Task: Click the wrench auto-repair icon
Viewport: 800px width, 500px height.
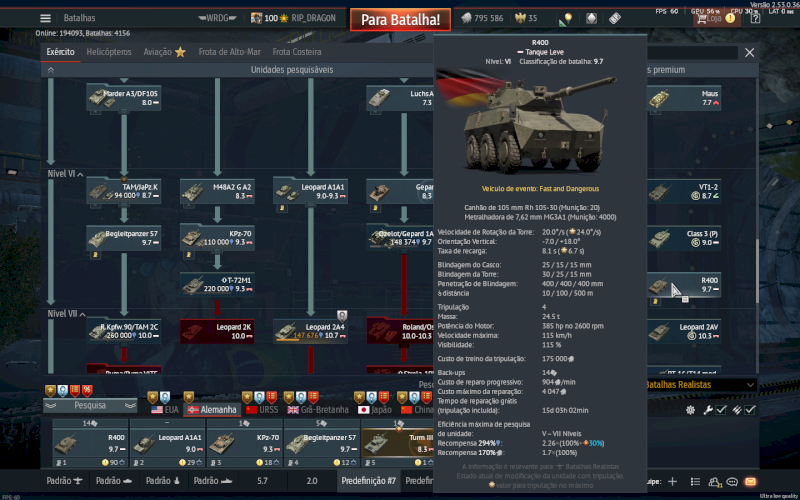Action: click(708, 410)
